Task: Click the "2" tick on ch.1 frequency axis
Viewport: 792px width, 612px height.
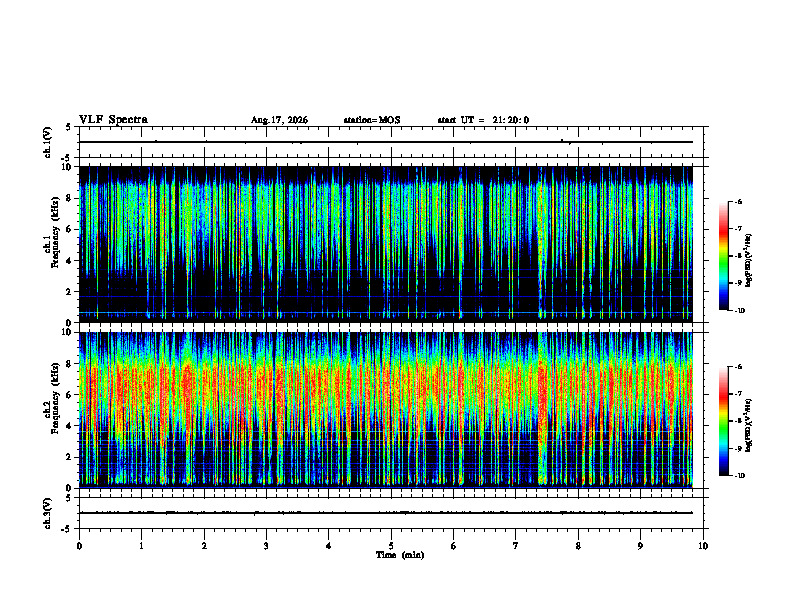Action: [x=70, y=292]
